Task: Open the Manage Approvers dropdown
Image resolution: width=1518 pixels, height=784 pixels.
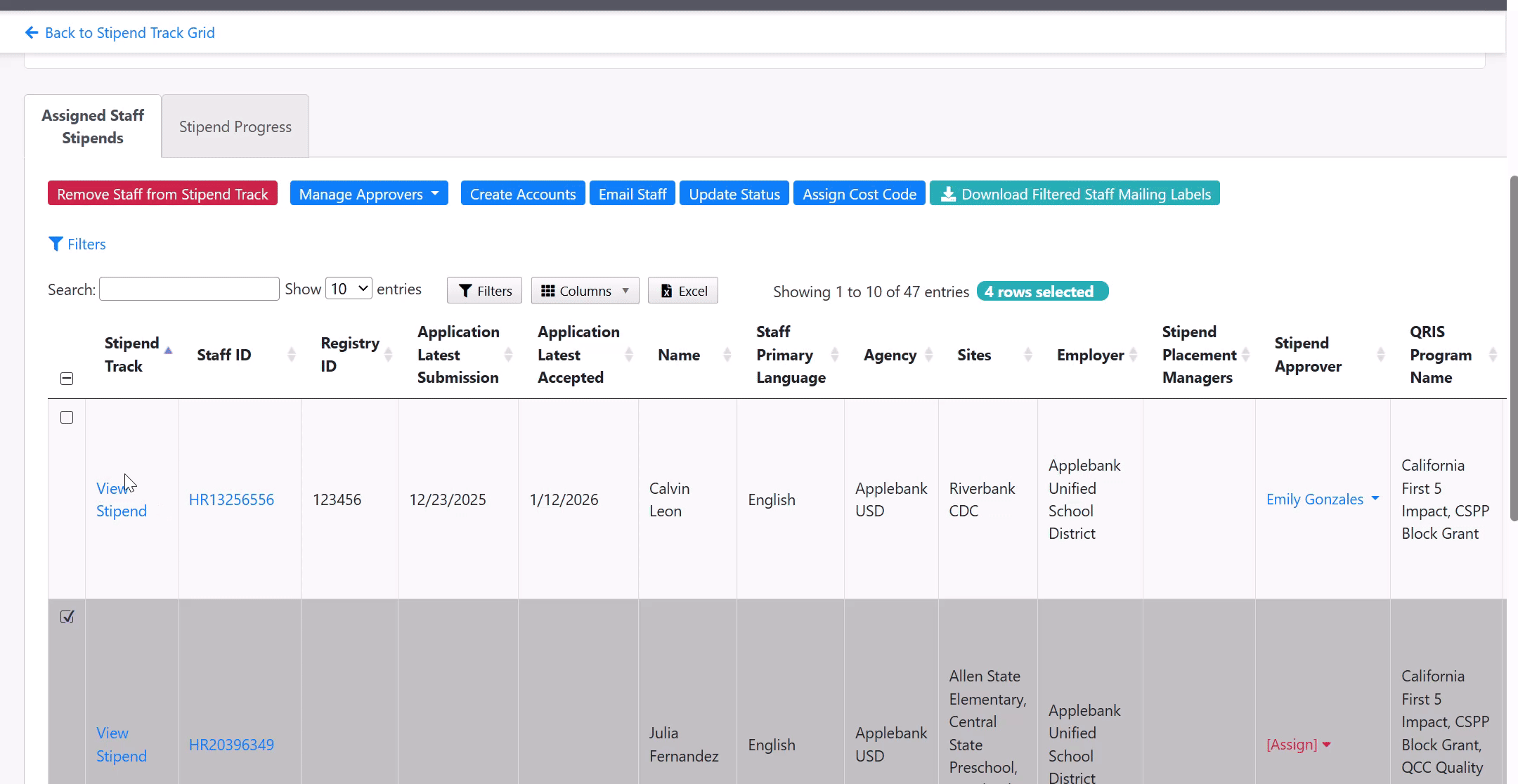Action: (368, 194)
